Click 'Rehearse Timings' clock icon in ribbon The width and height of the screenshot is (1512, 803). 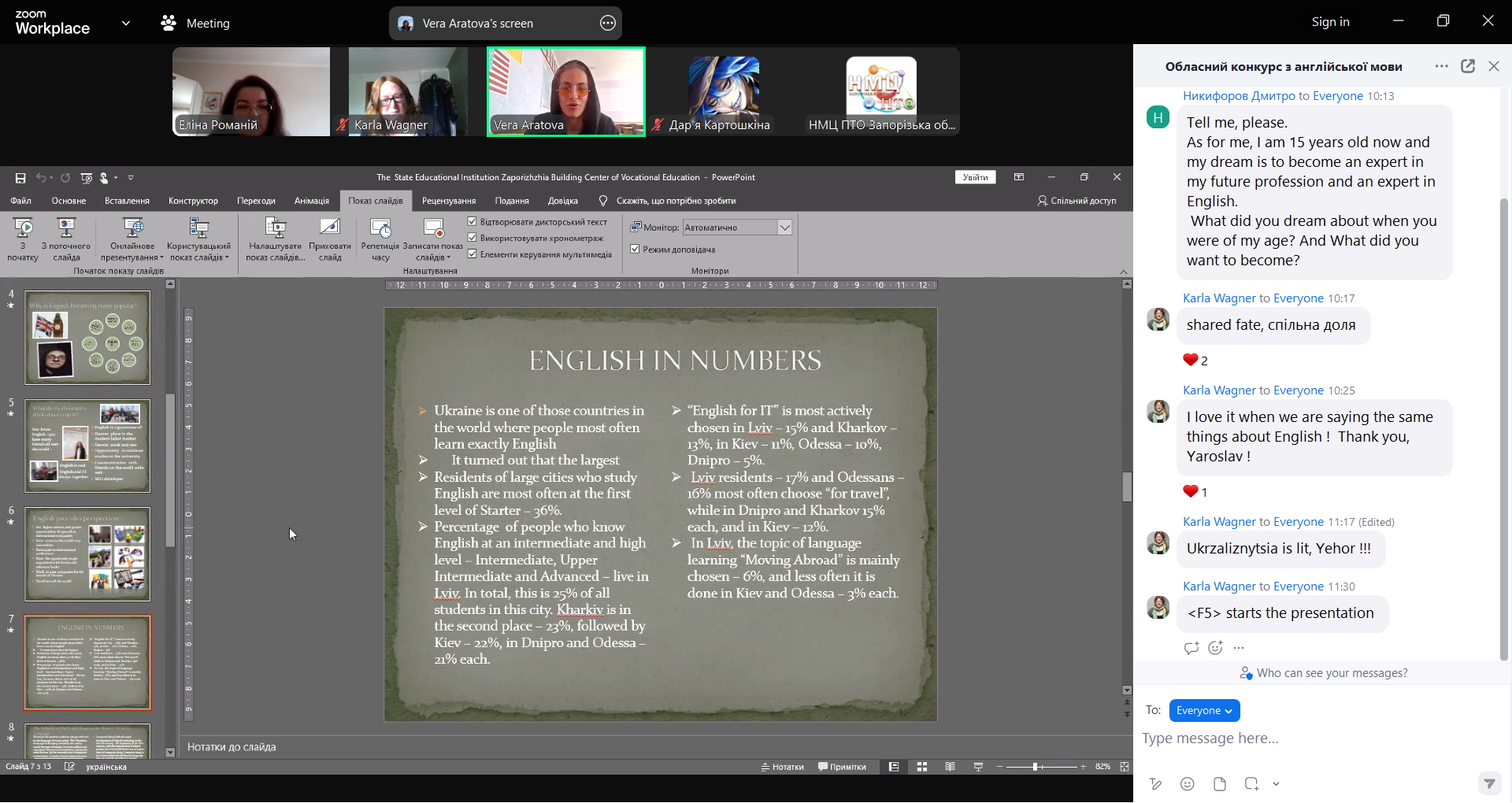(380, 229)
